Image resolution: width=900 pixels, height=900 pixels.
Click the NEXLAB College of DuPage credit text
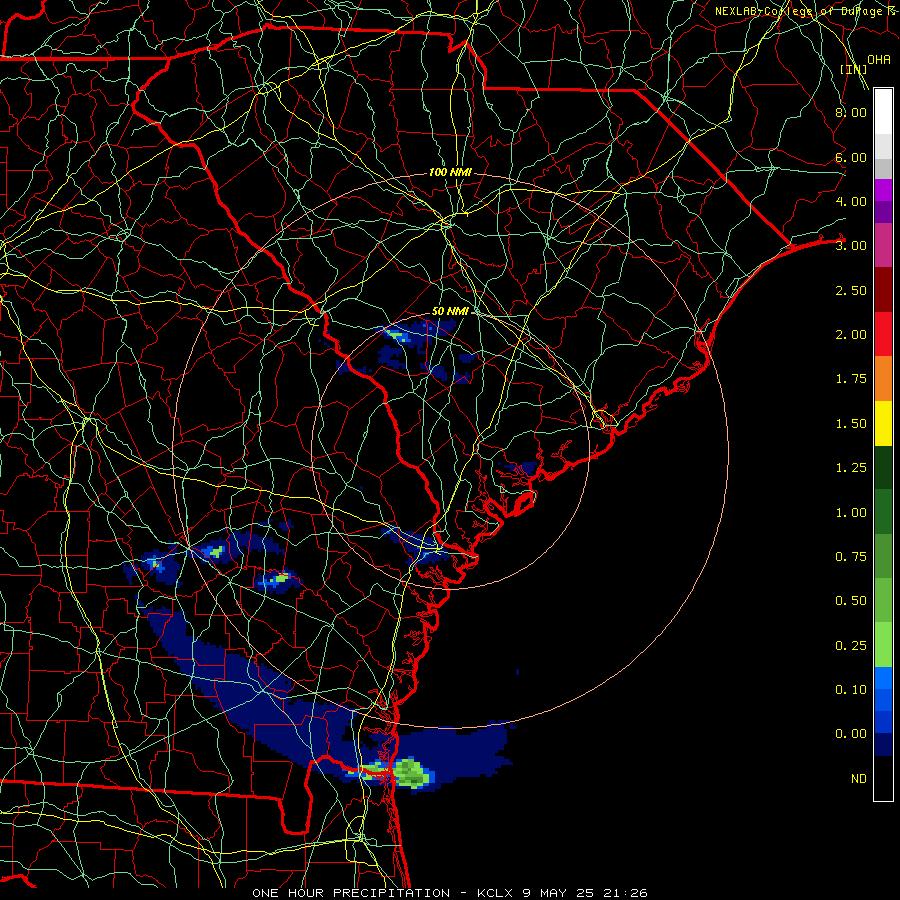coord(806,11)
